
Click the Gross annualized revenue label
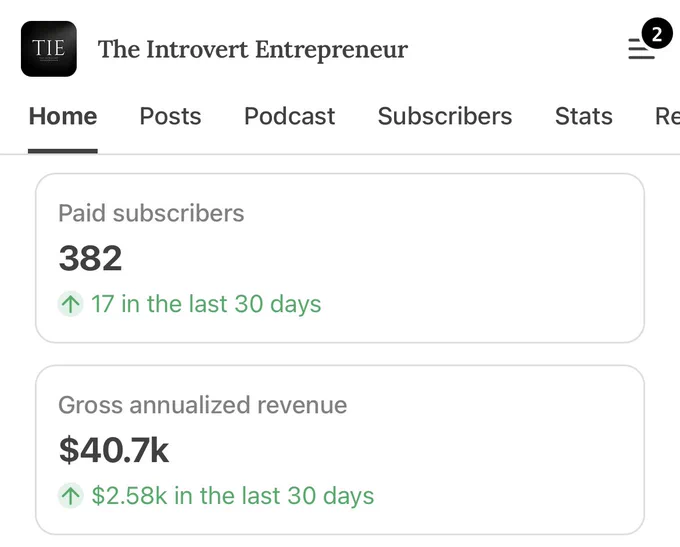click(x=203, y=405)
